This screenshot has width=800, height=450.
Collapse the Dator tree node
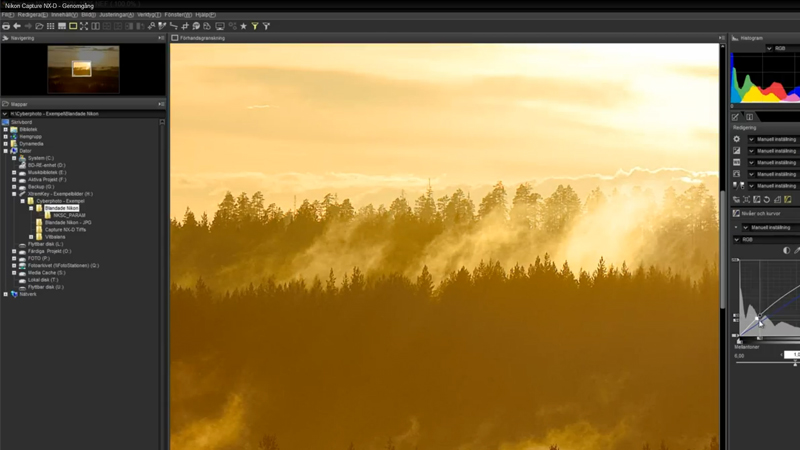click(x=6, y=151)
